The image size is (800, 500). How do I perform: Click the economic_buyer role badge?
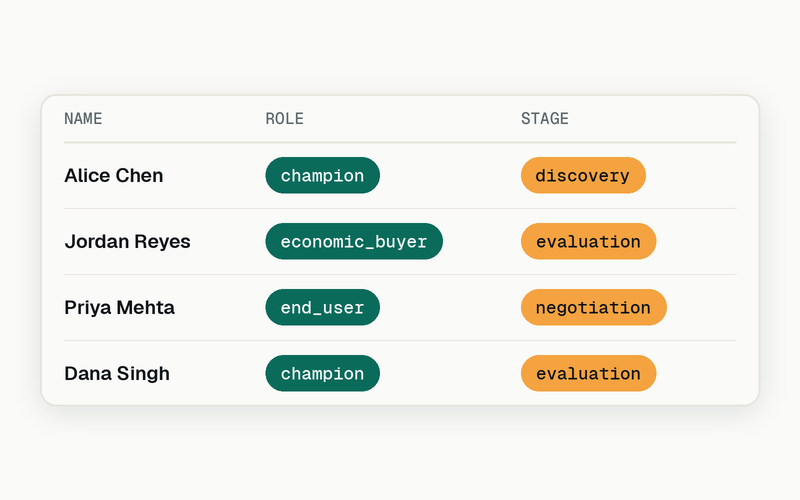(x=354, y=241)
